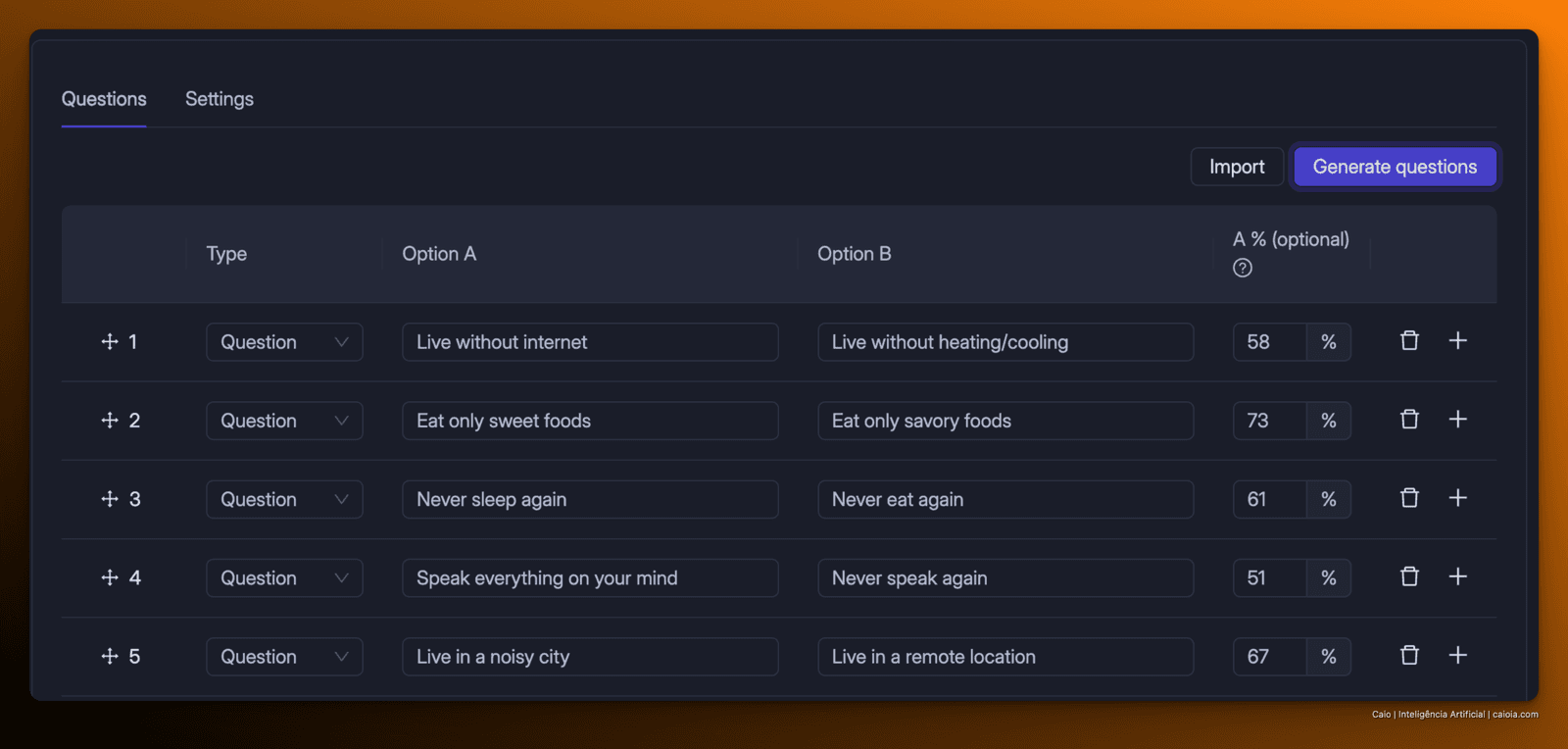
Task: Switch to the Settings tab
Action: point(220,99)
